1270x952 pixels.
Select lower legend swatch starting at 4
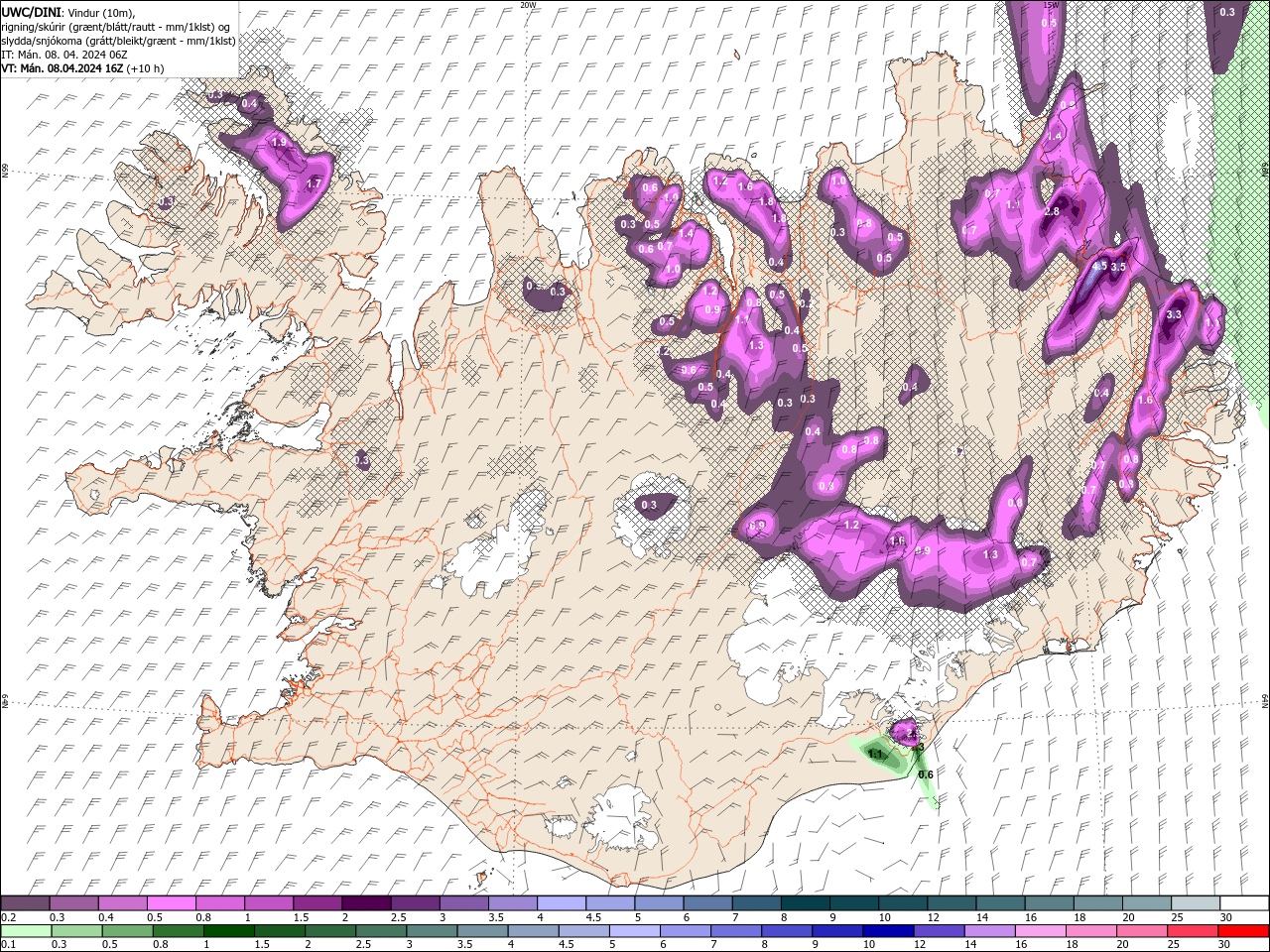[x=533, y=930]
